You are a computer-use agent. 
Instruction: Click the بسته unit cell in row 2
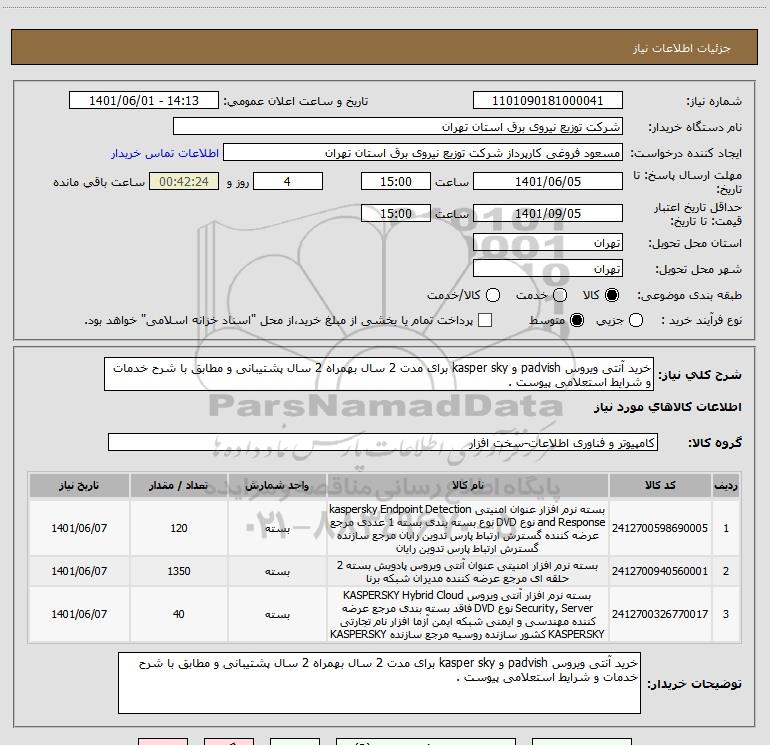tap(277, 571)
